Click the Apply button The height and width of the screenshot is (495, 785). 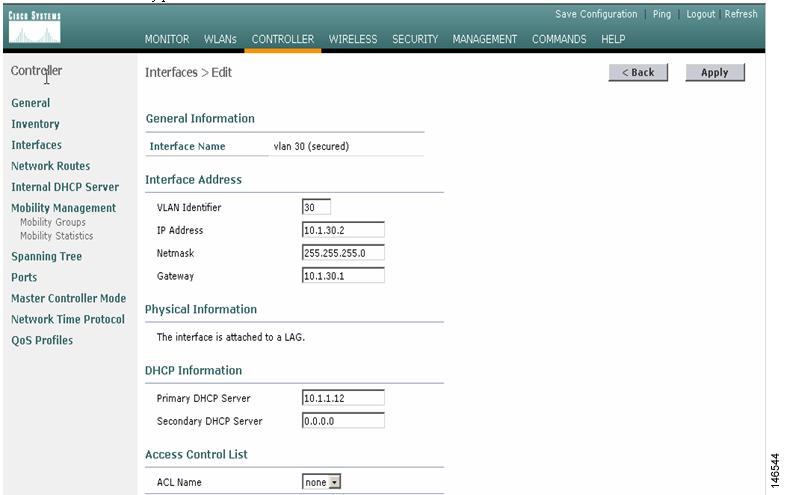pos(714,73)
